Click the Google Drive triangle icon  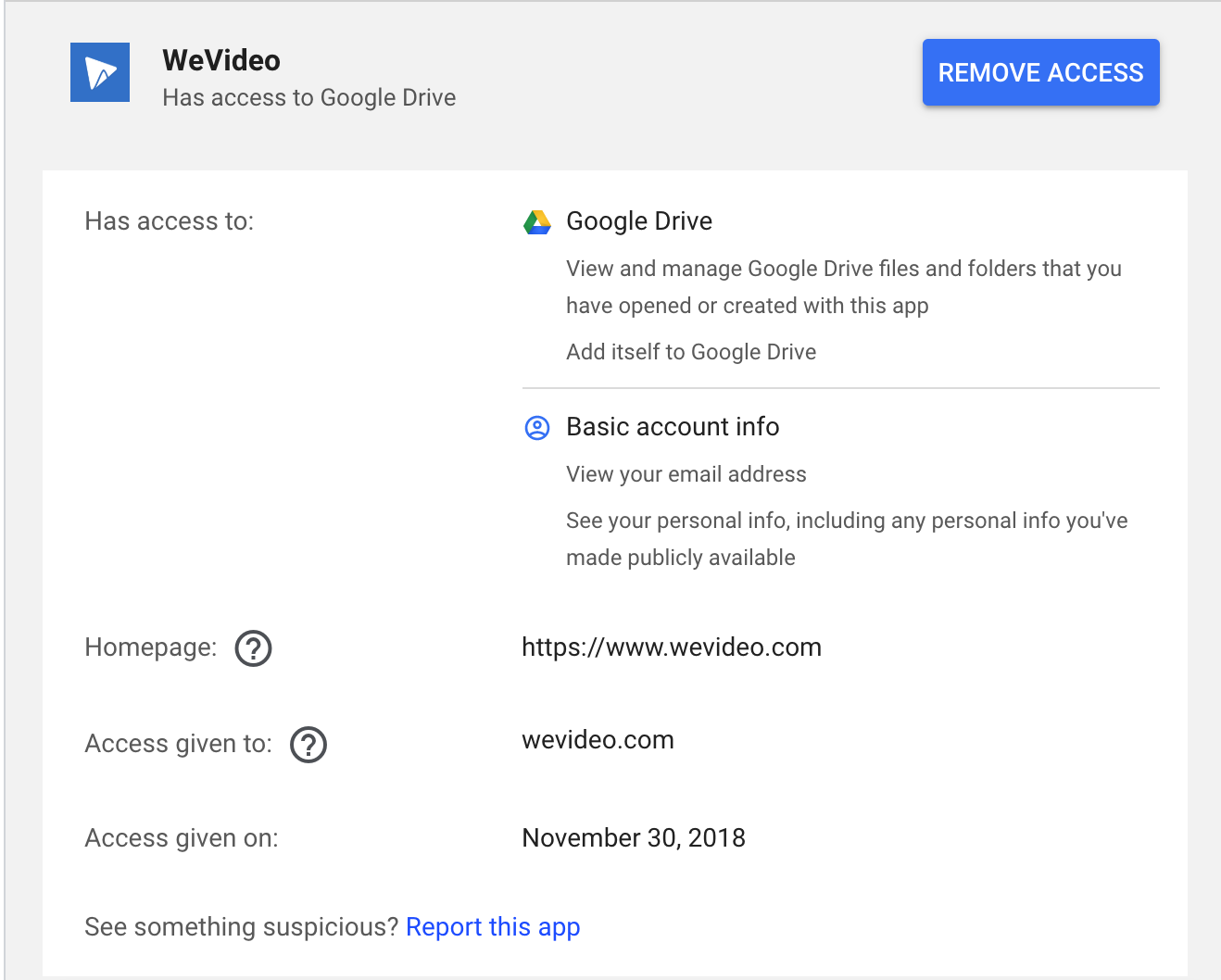point(537,222)
